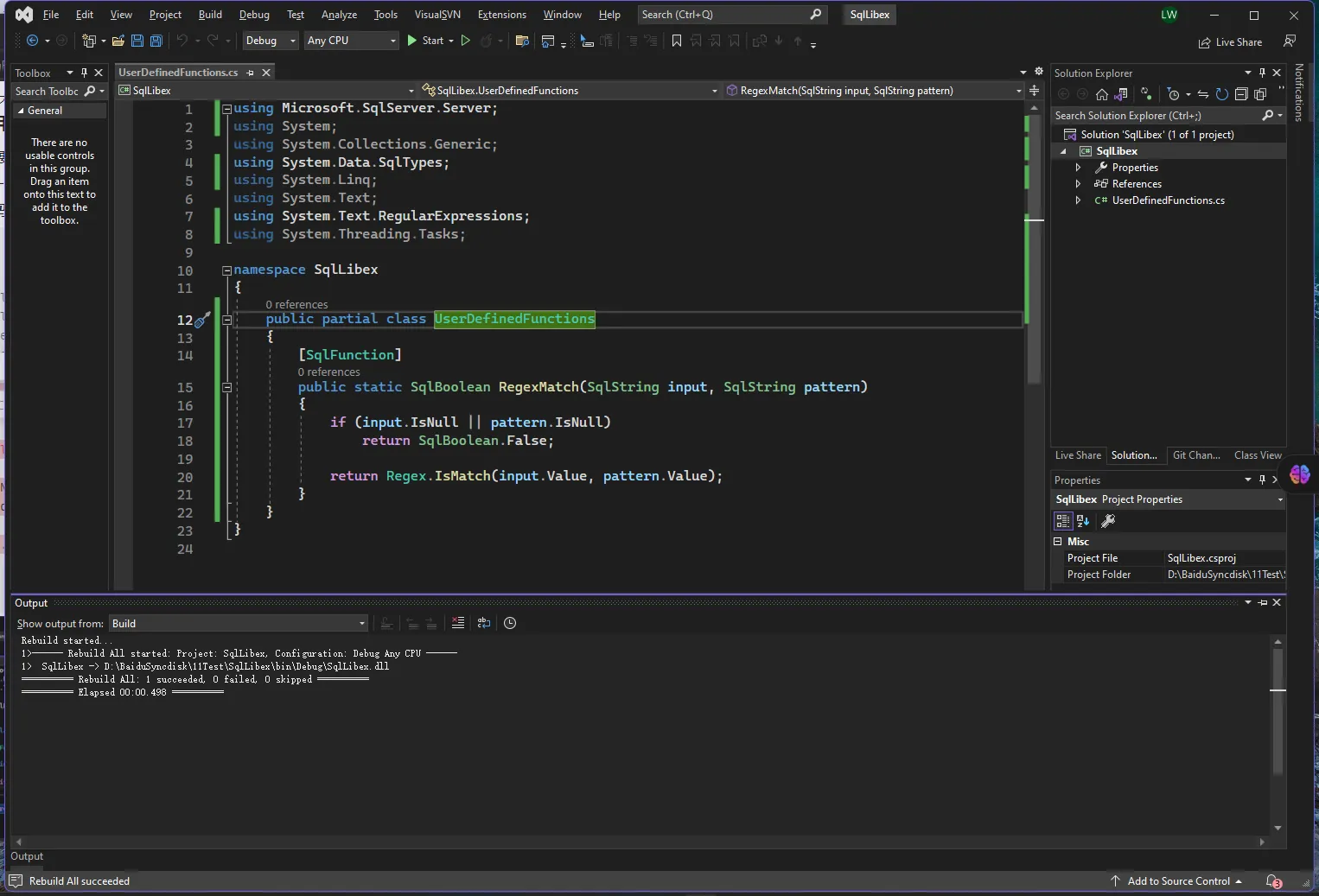Switch to the Class View tab

[1257, 455]
